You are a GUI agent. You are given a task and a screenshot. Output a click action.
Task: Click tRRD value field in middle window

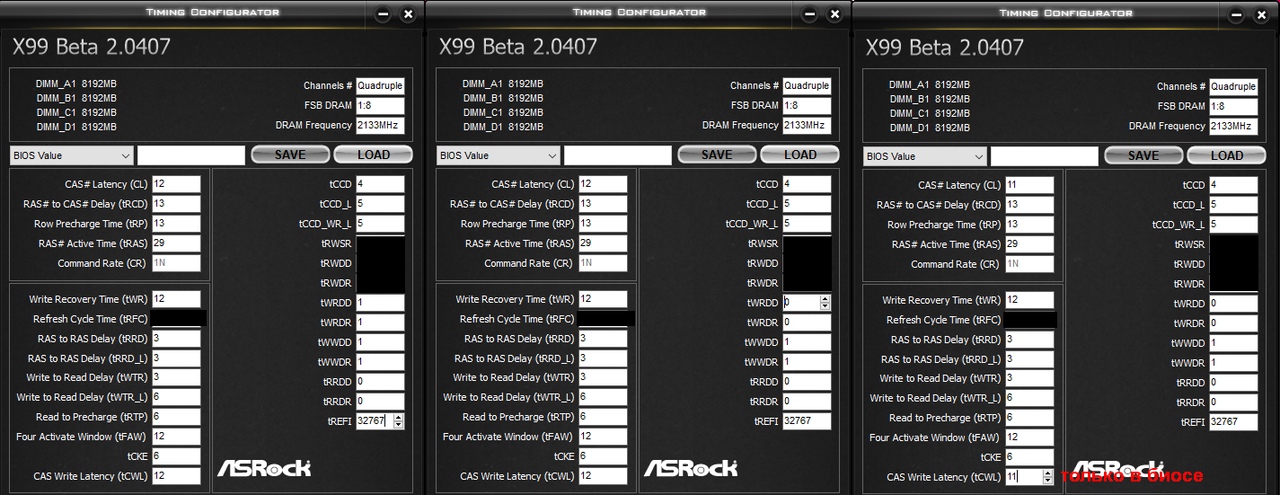coord(603,339)
